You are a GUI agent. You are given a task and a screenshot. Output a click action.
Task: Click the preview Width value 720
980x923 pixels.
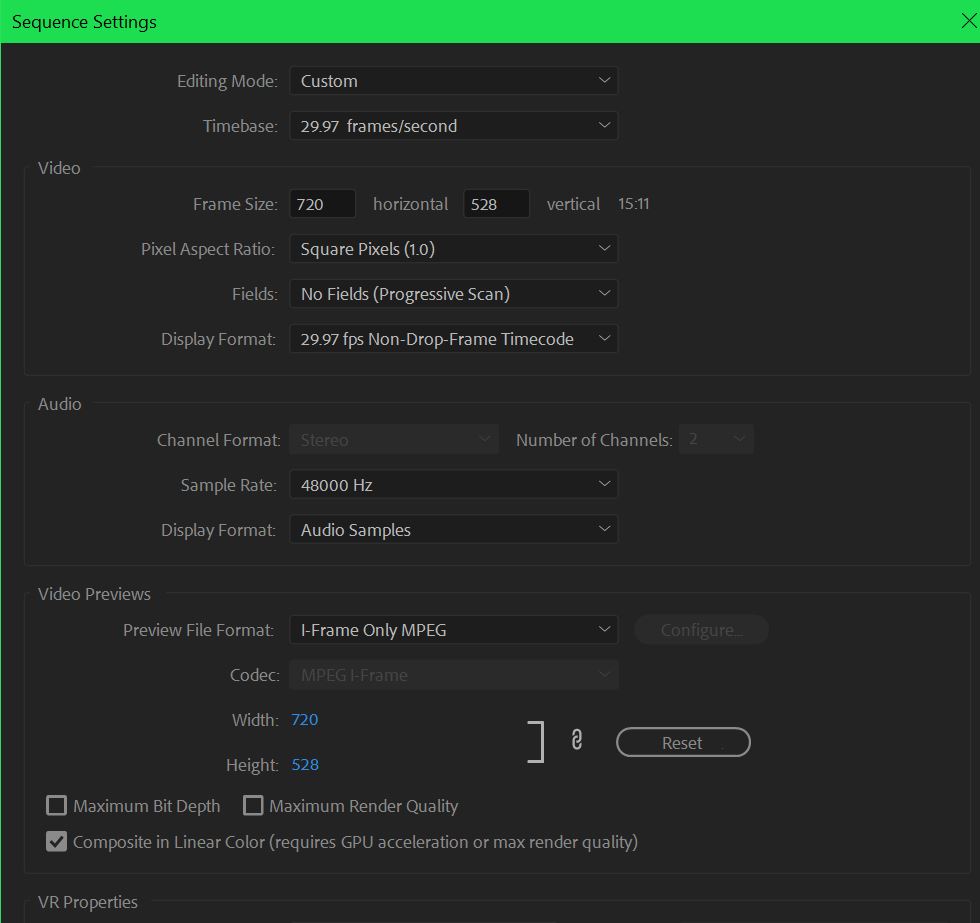point(304,720)
